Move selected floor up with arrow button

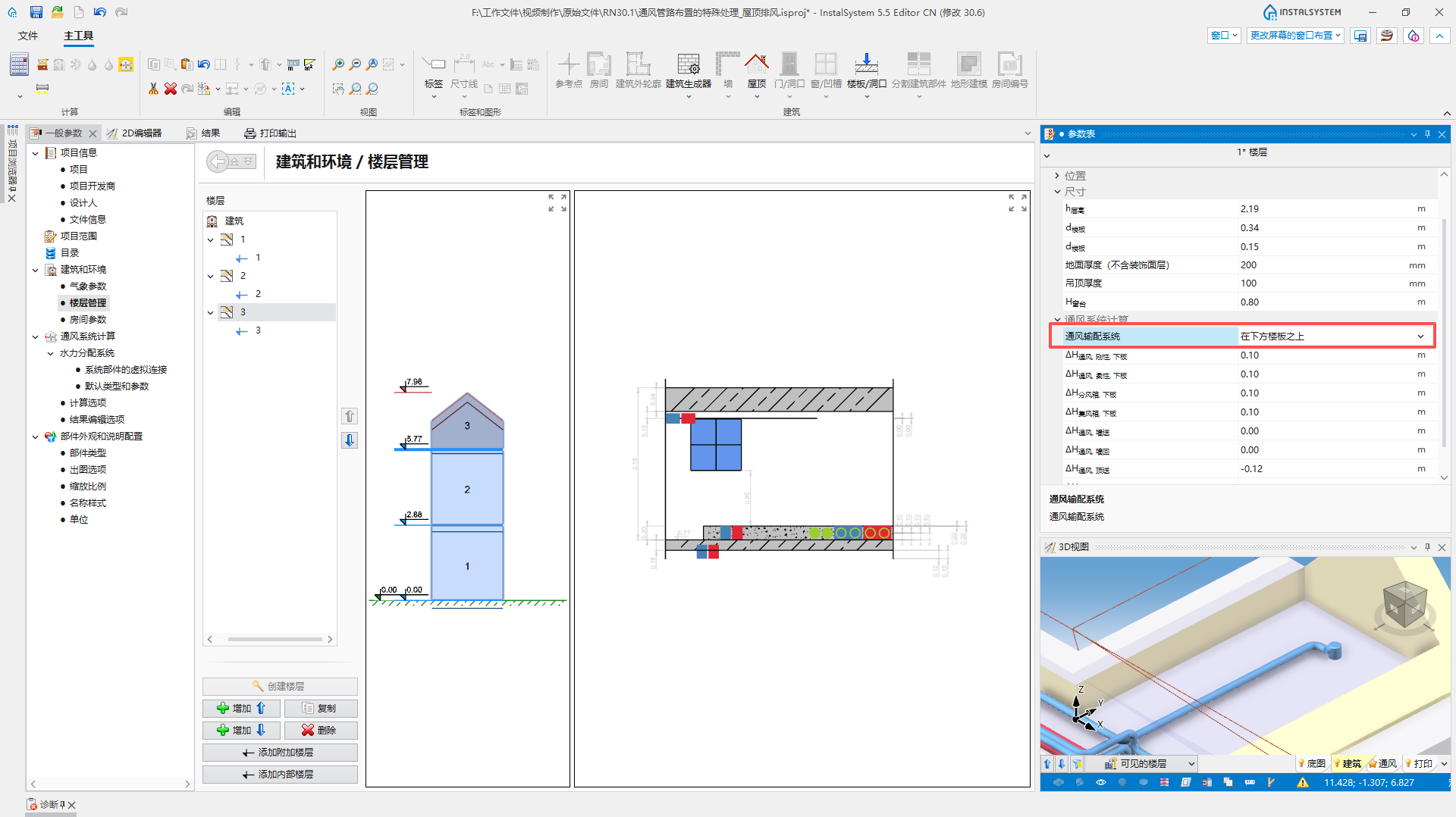click(350, 416)
